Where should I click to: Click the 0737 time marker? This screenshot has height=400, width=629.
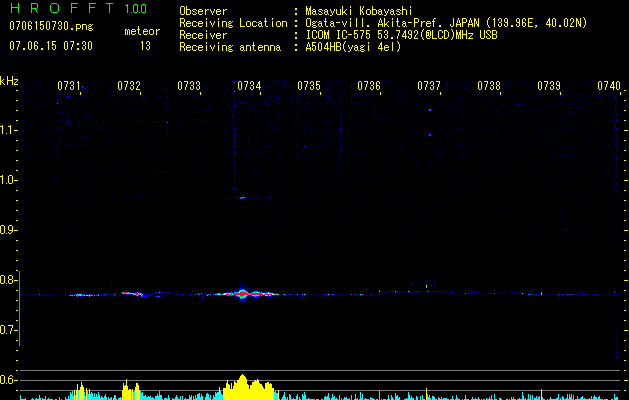click(429, 85)
